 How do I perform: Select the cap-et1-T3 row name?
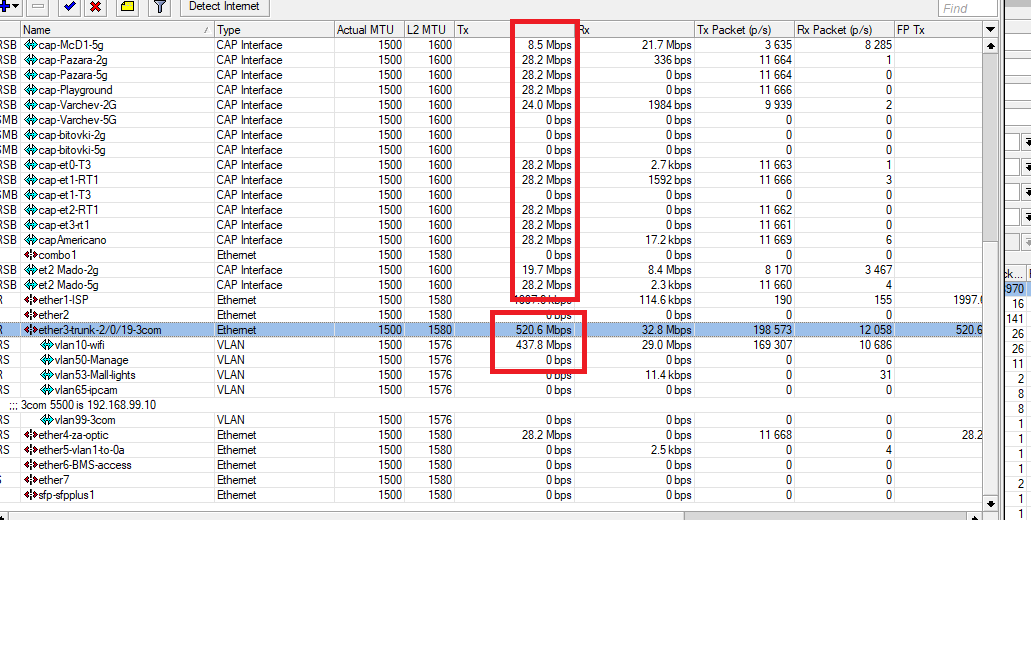(x=64, y=195)
